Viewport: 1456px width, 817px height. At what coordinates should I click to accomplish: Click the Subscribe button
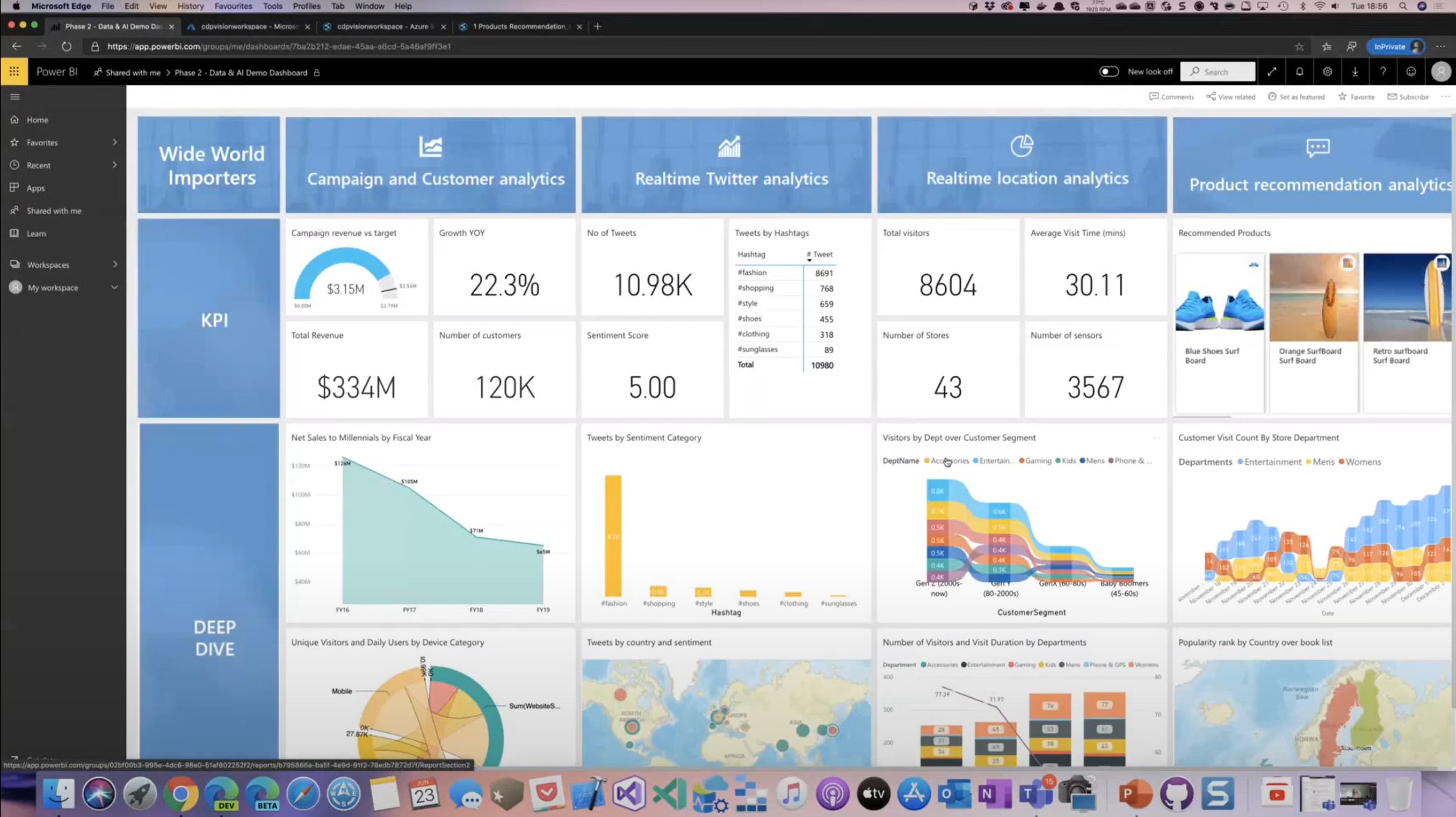tap(1408, 97)
